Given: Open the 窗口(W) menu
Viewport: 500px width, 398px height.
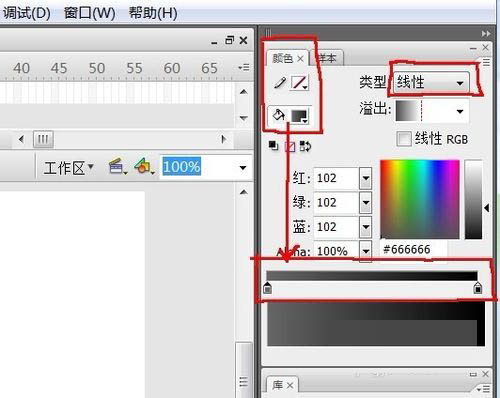Looking at the screenshot, I should coord(89,13).
